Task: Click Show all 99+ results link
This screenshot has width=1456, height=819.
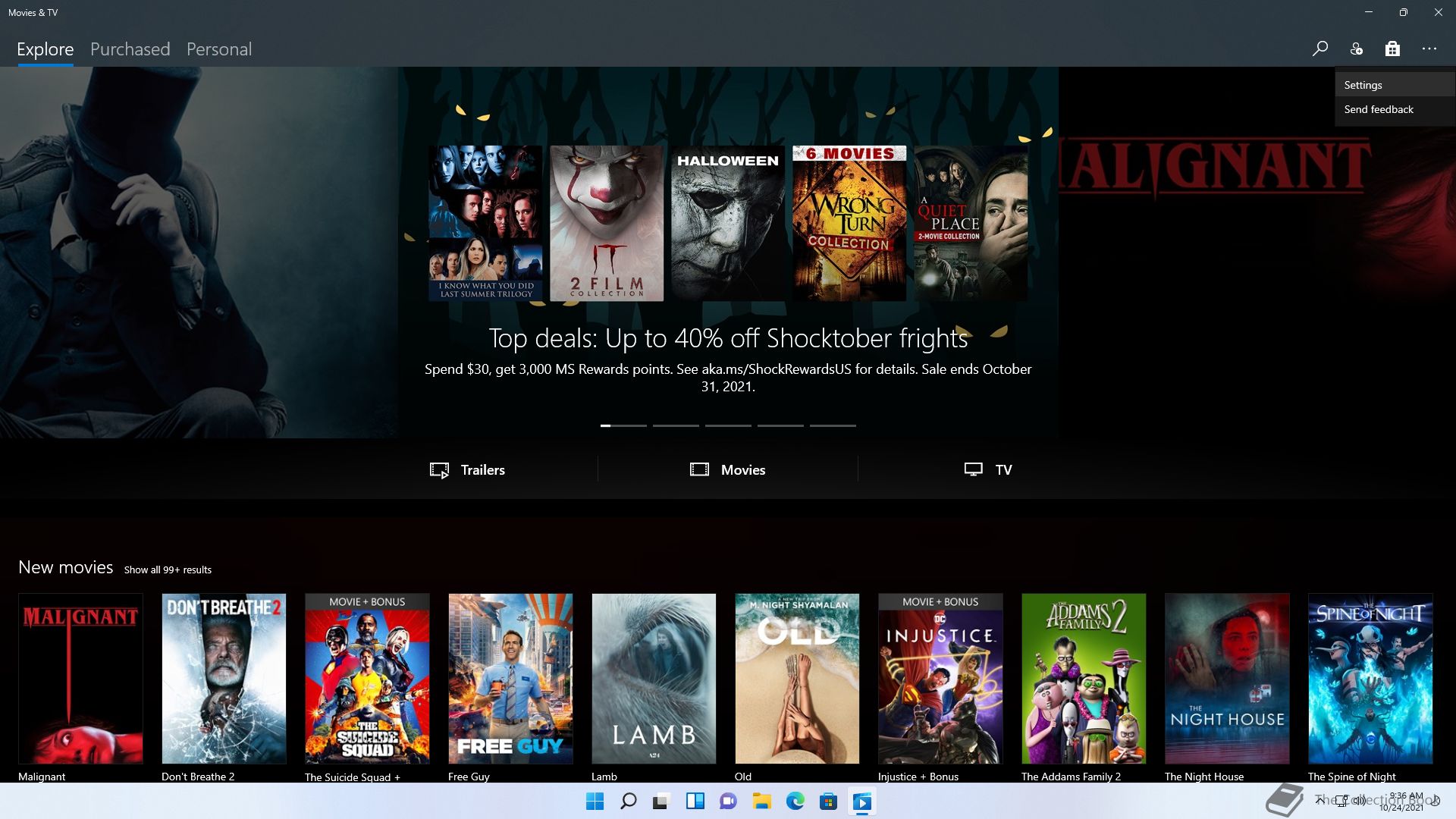Action: click(168, 570)
